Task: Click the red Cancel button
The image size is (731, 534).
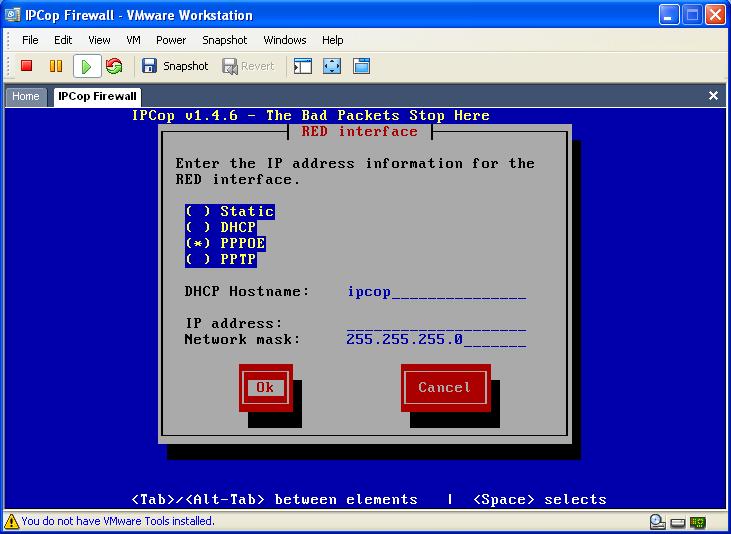Action: 446,388
